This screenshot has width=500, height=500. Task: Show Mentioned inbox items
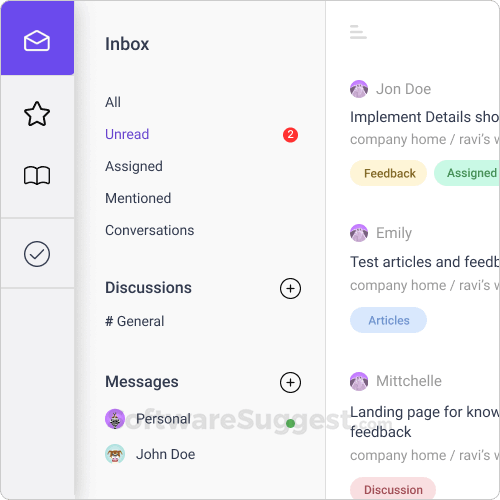coord(138,198)
